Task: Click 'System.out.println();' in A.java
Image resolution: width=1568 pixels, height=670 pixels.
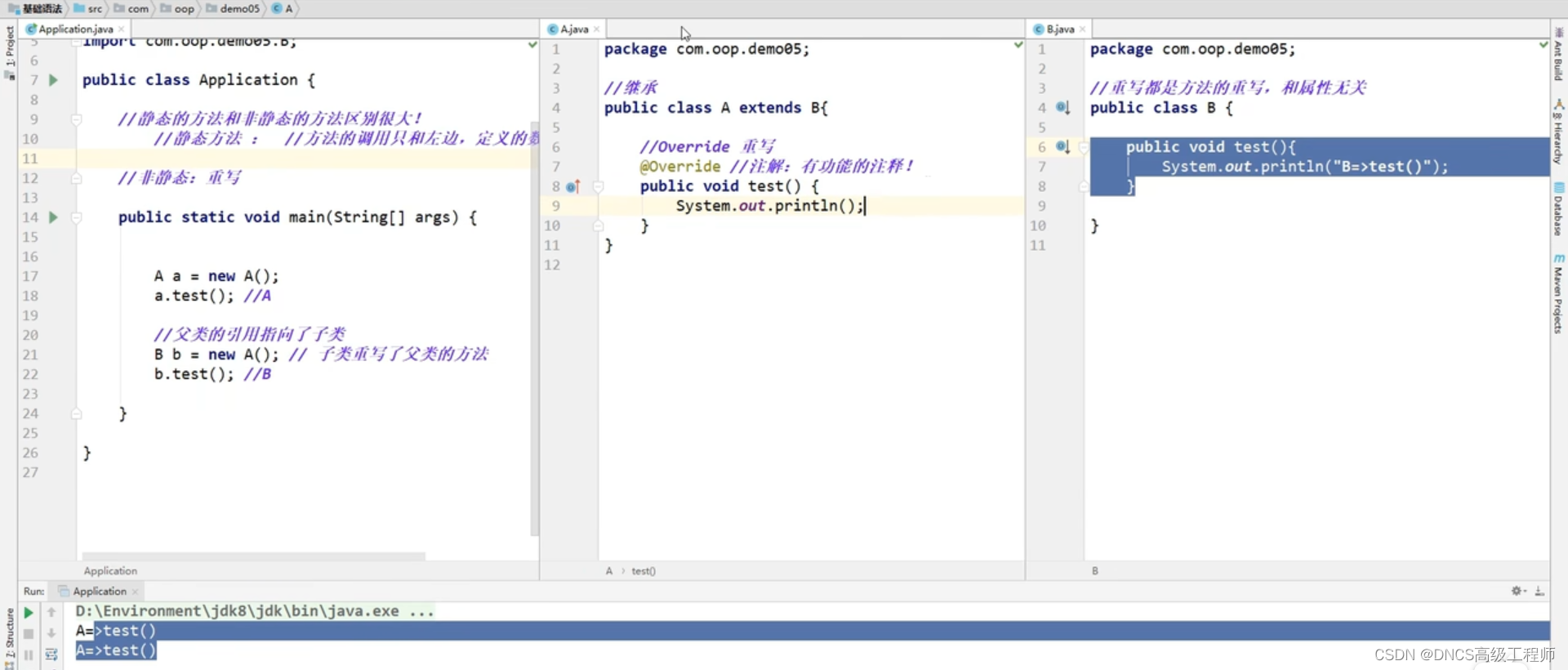Action: point(769,206)
